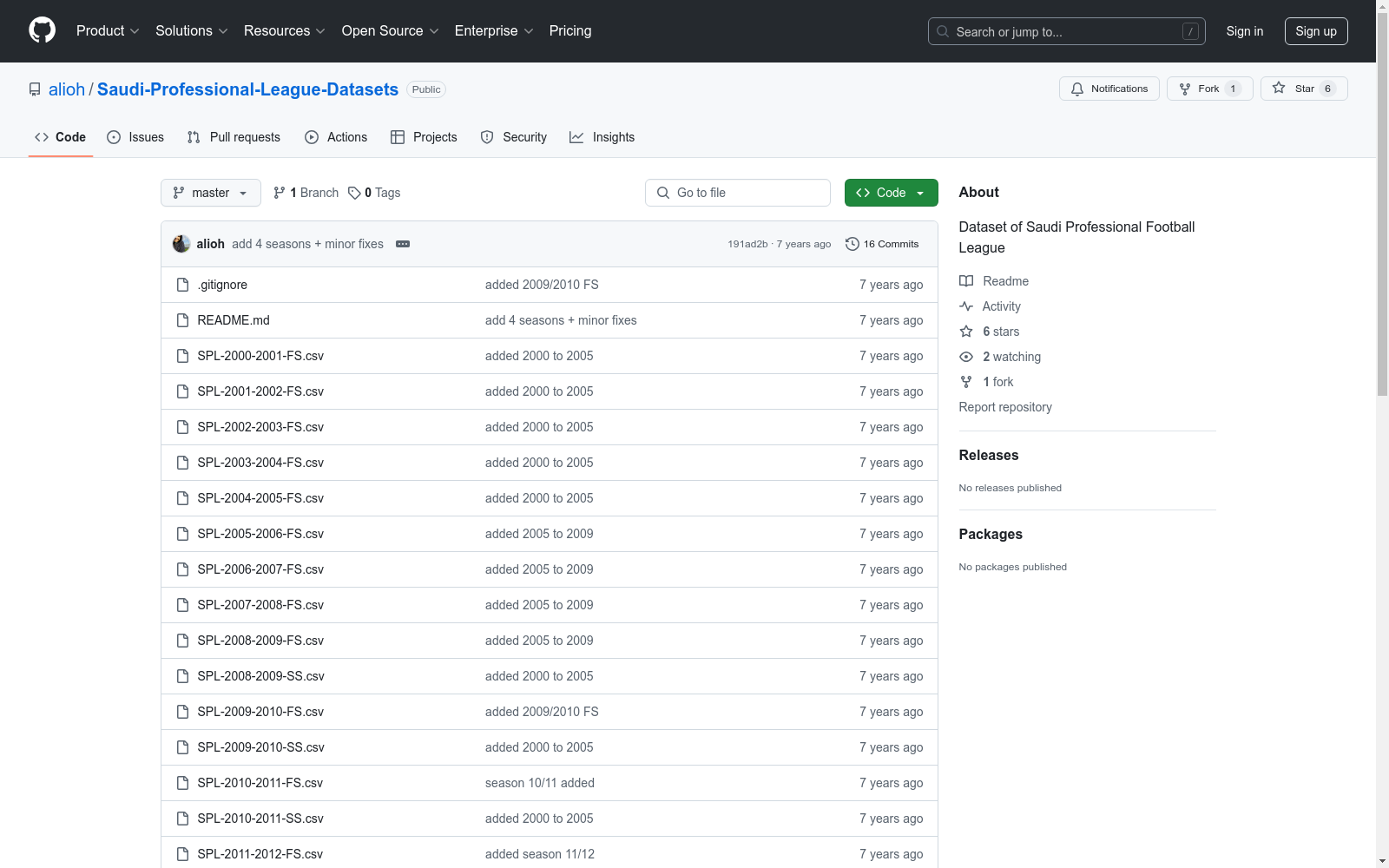
Task: Open the master branch selector dropdown
Action: (211, 193)
